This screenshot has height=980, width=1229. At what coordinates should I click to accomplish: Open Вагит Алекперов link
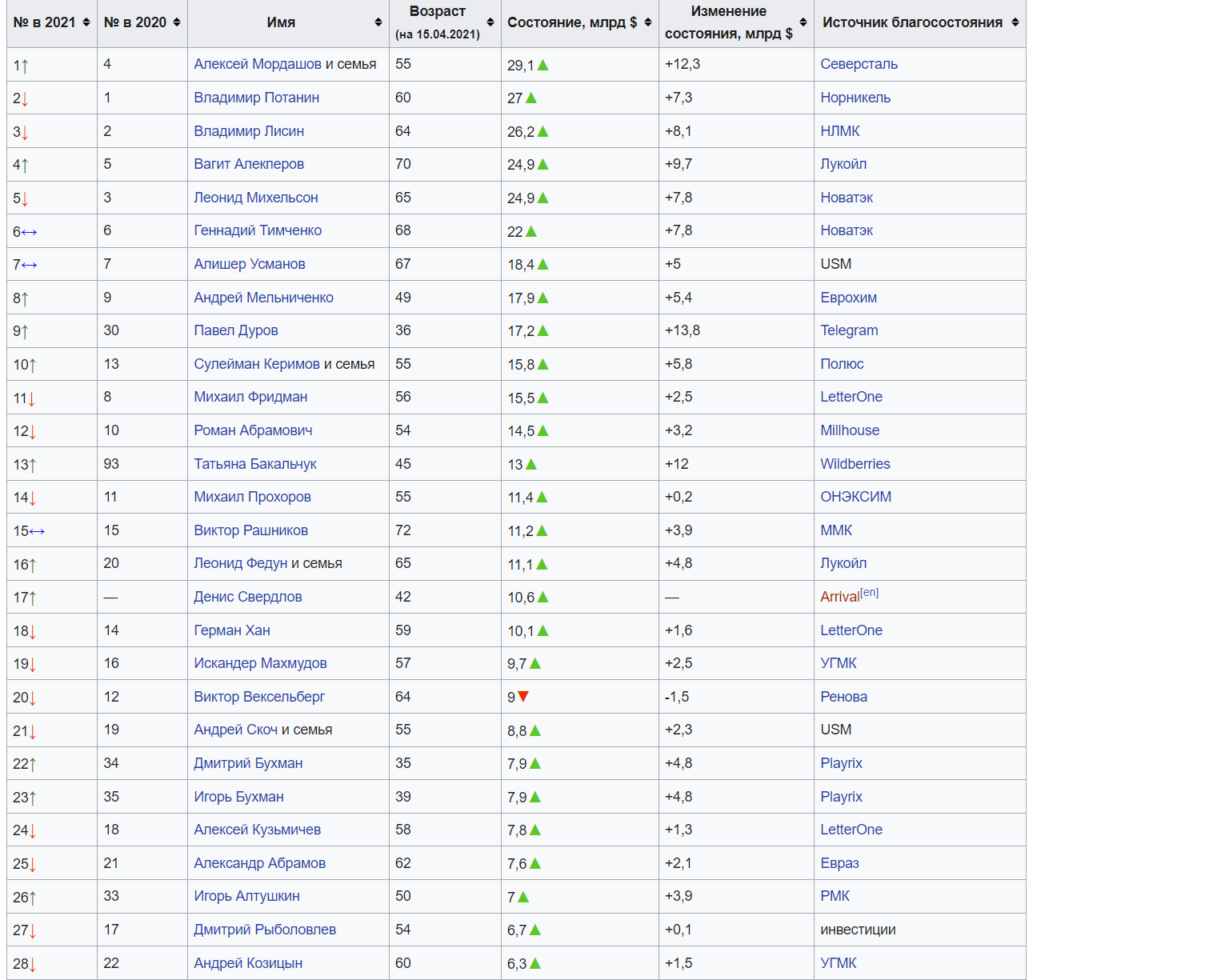(249, 164)
